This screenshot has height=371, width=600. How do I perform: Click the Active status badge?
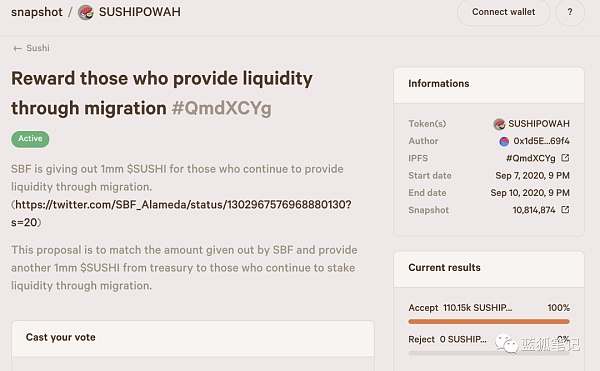pyautogui.click(x=30, y=139)
